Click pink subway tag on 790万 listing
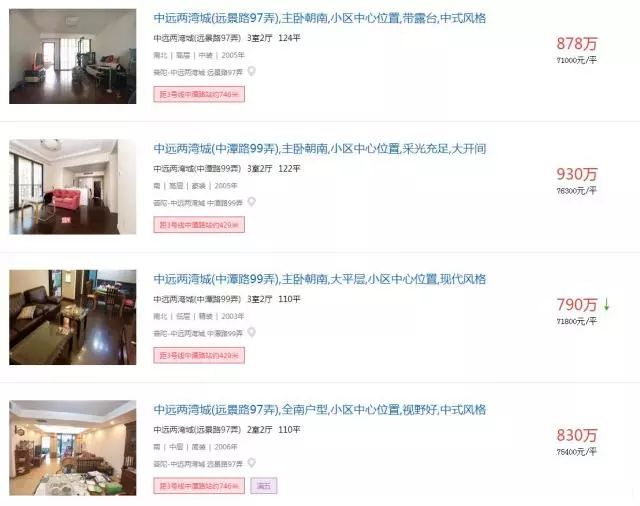640x506 pixels. pos(199,355)
